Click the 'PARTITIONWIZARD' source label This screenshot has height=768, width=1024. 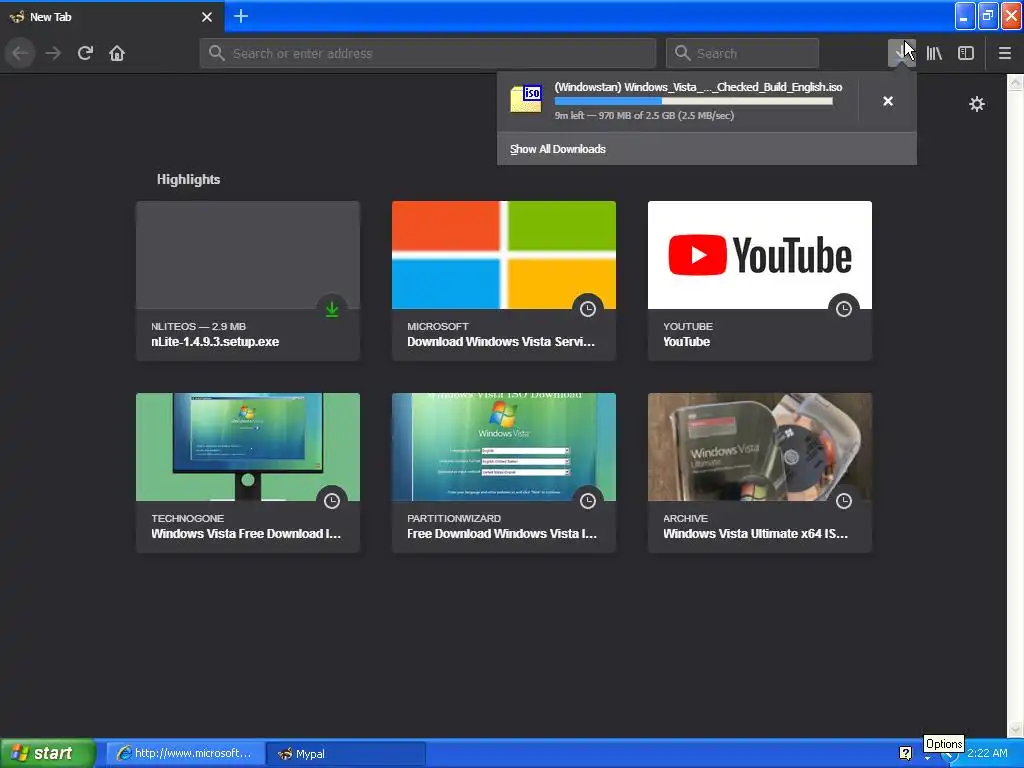(x=454, y=519)
